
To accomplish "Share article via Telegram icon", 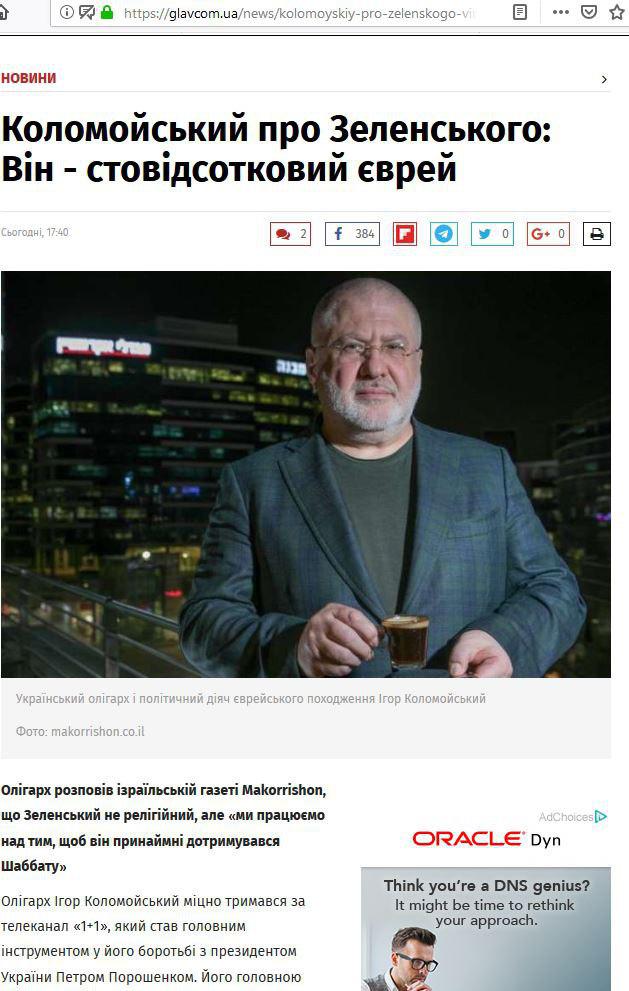I will click(444, 234).
